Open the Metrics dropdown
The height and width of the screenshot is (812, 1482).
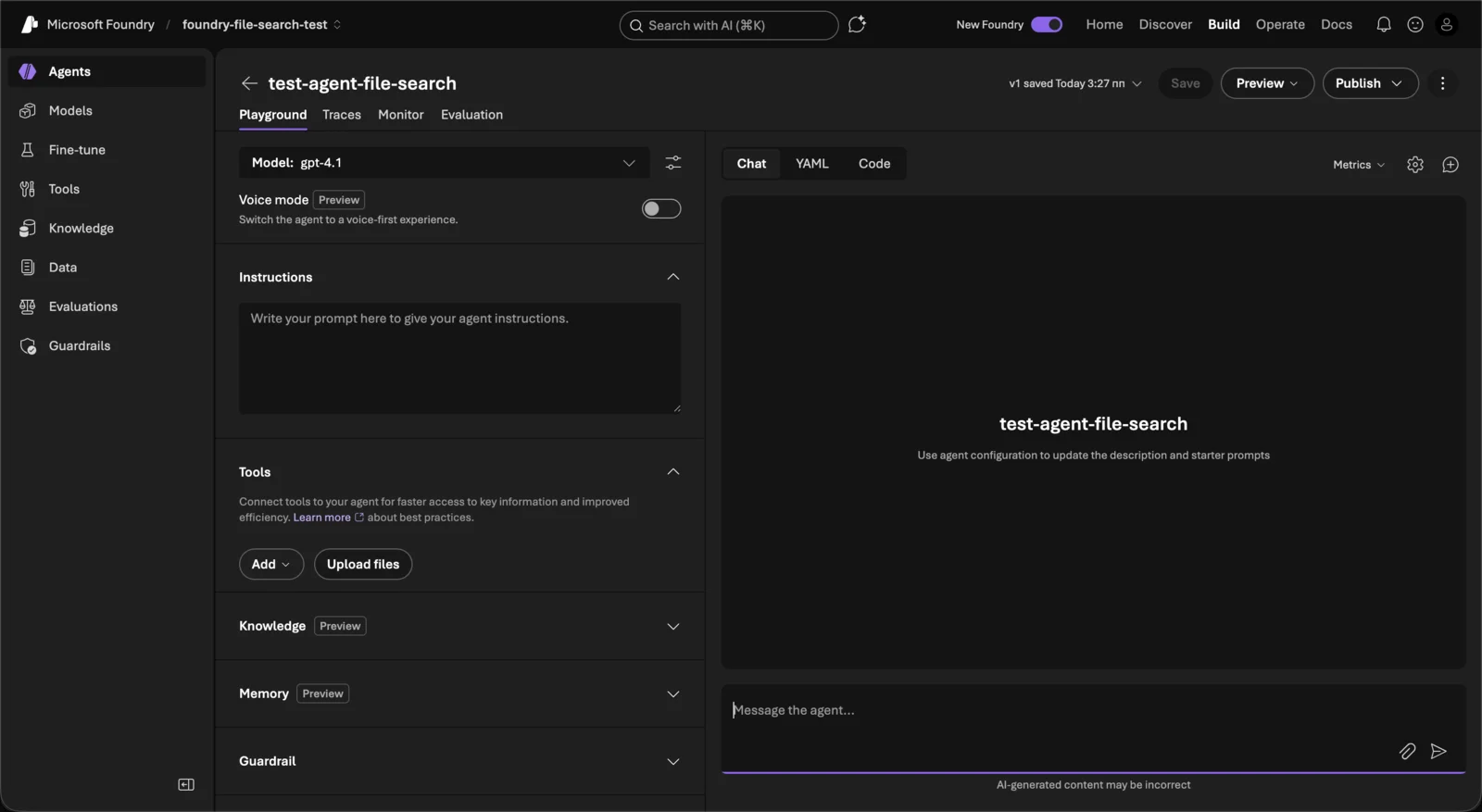(x=1359, y=165)
